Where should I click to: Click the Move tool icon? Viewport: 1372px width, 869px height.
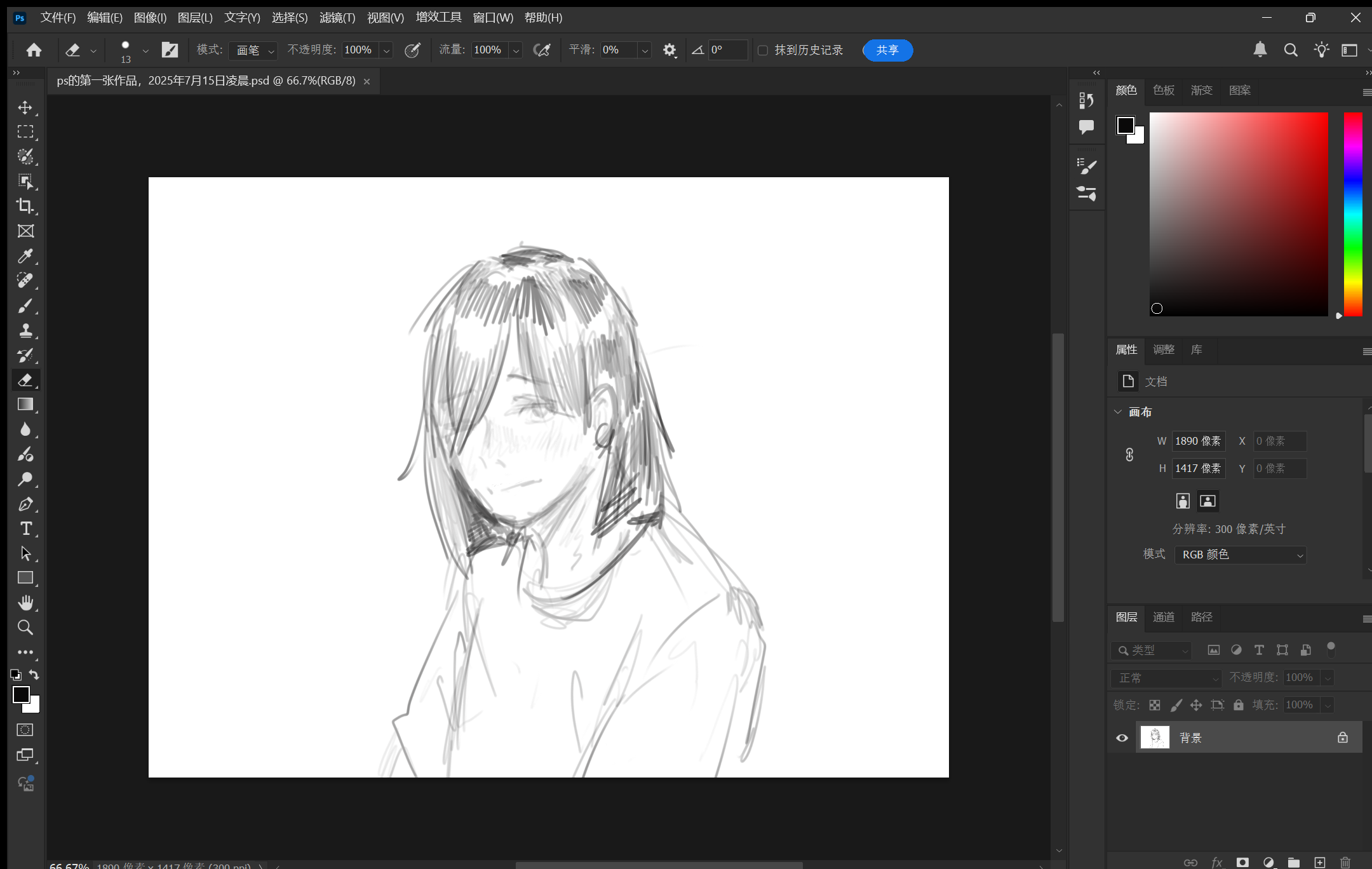(x=25, y=107)
